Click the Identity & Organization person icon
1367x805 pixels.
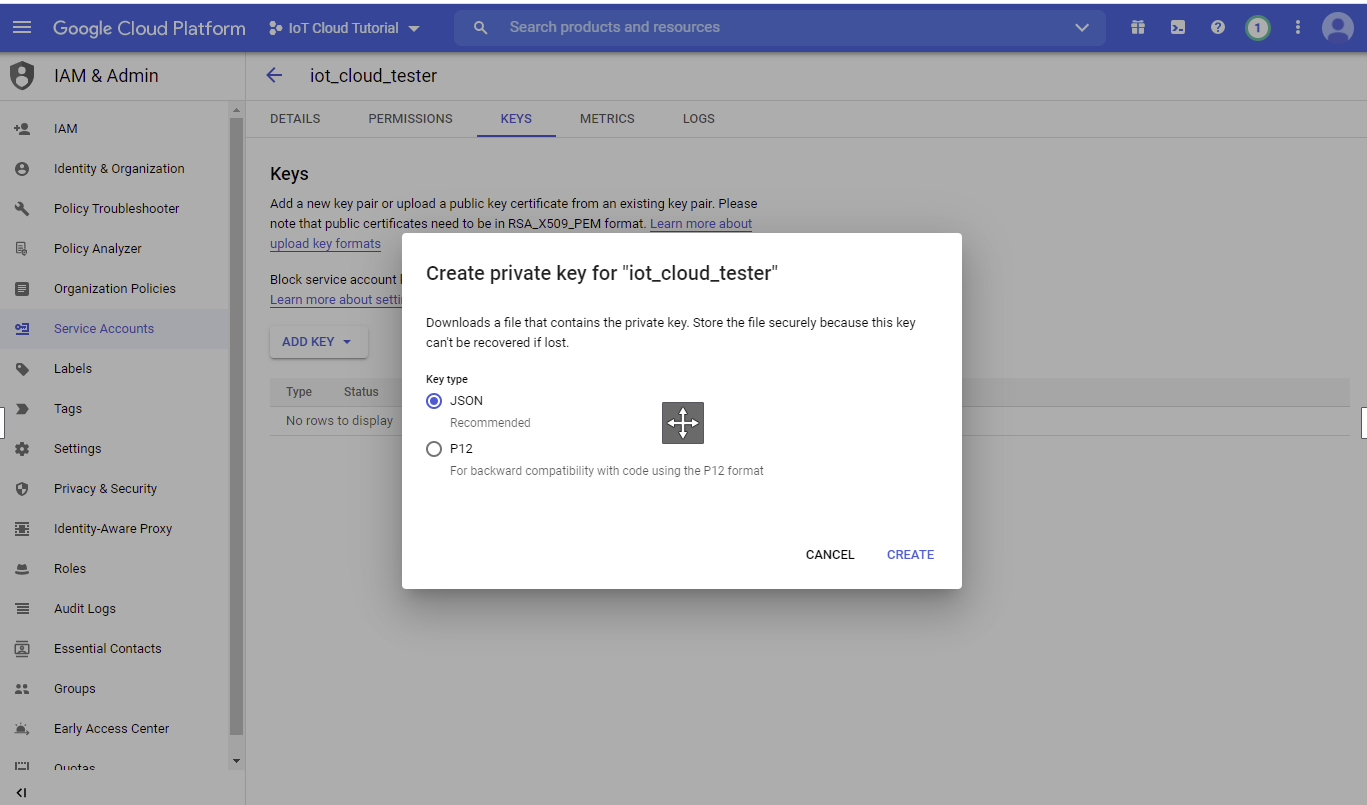(22, 168)
